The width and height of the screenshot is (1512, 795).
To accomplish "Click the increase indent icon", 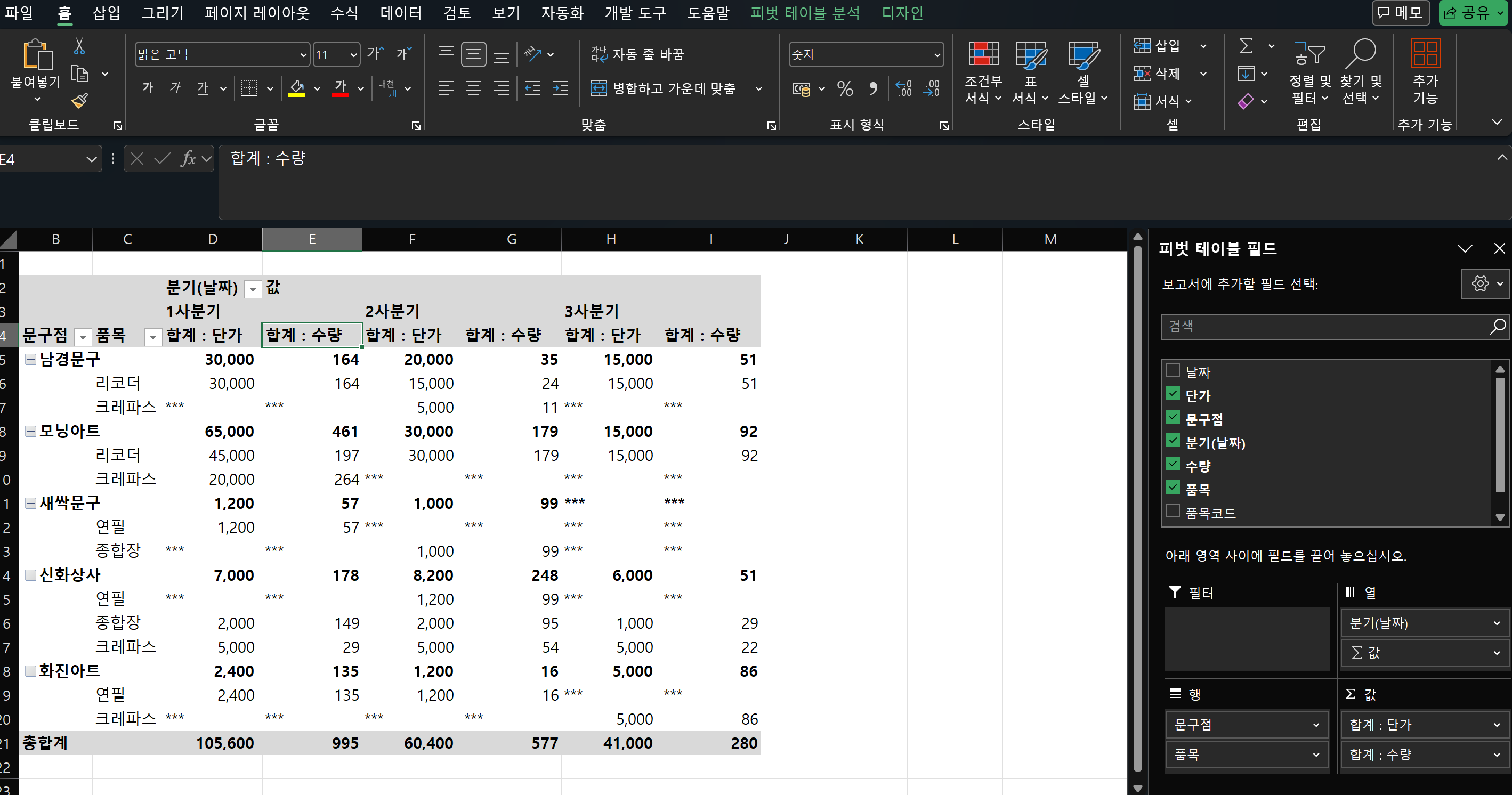I will 560,88.
